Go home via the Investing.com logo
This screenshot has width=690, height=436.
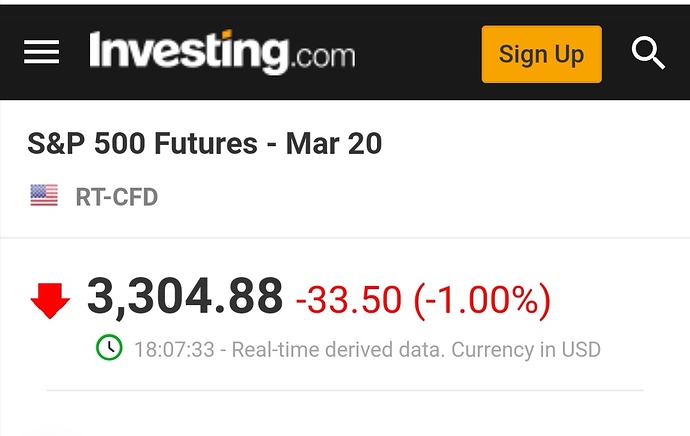point(222,52)
